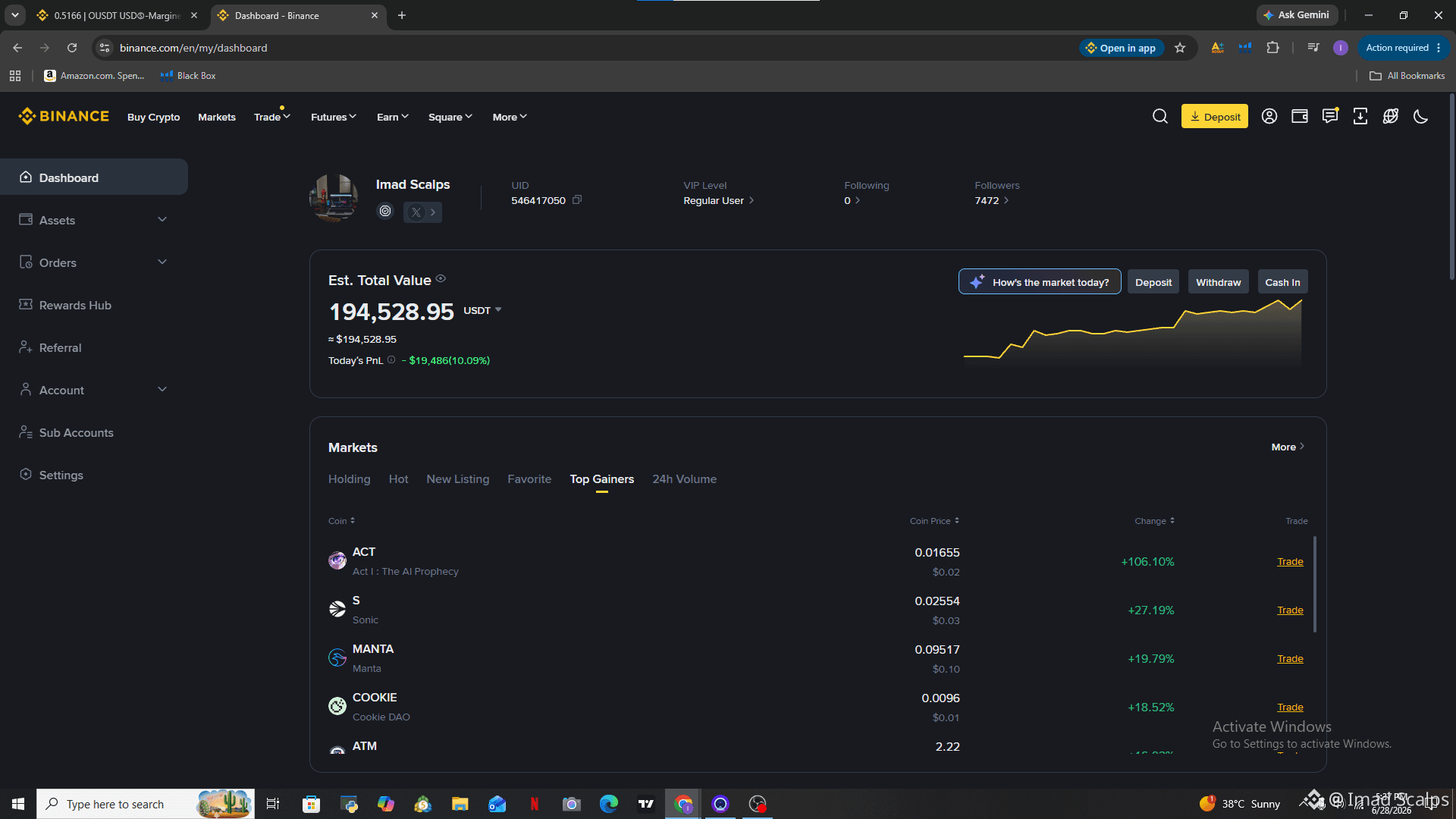The width and height of the screenshot is (1456, 819).
Task: Open the Futures dropdown menu
Action: click(334, 117)
